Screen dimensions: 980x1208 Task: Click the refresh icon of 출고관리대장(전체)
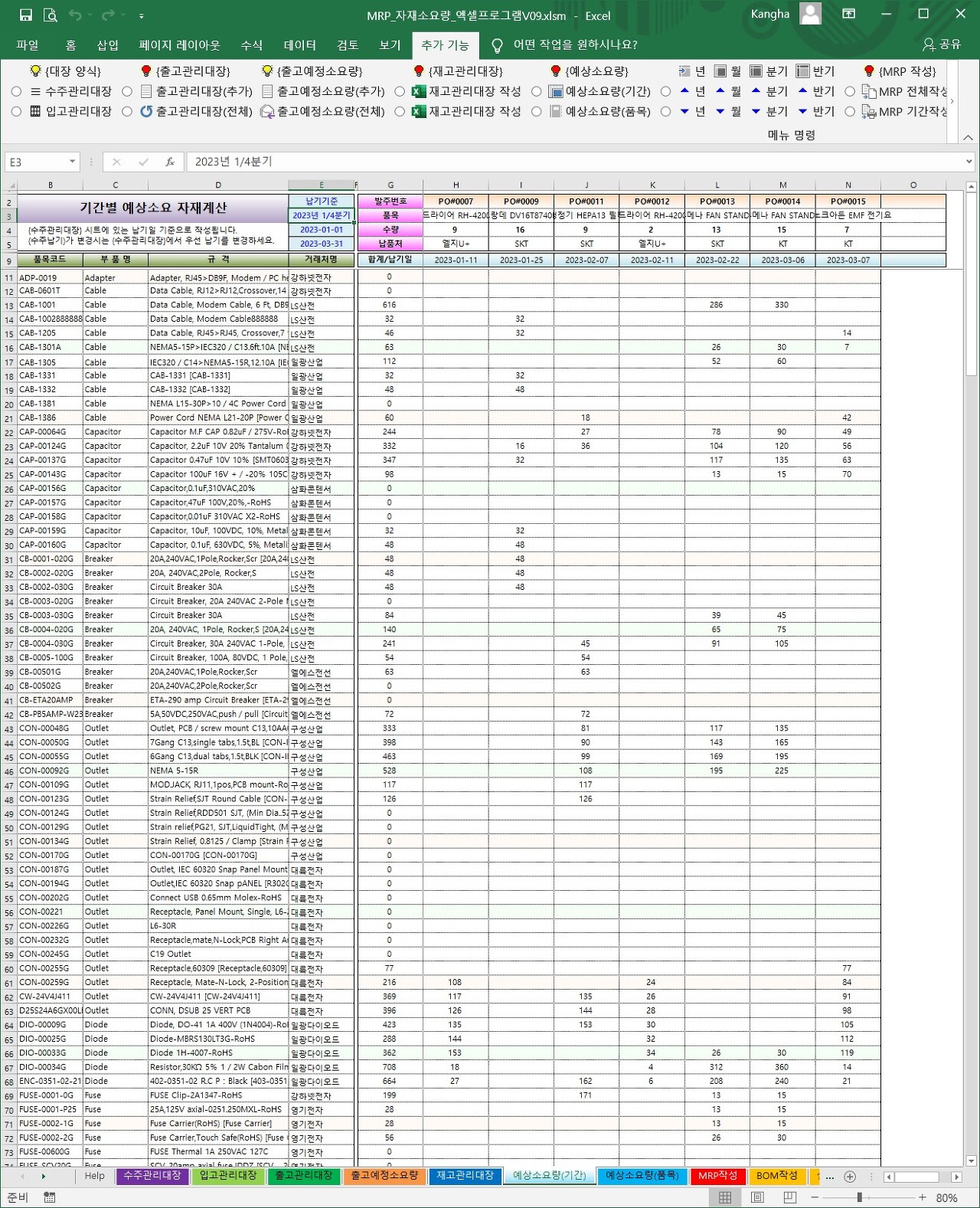coord(146,111)
